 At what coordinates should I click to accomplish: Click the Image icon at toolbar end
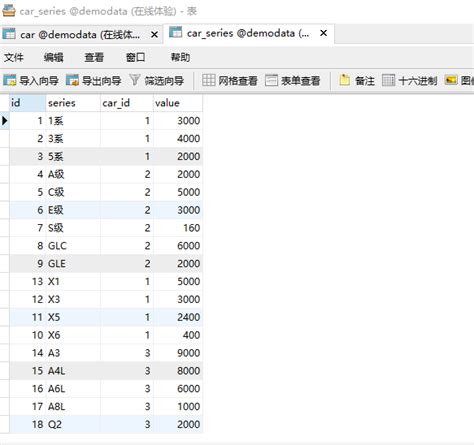pos(451,80)
